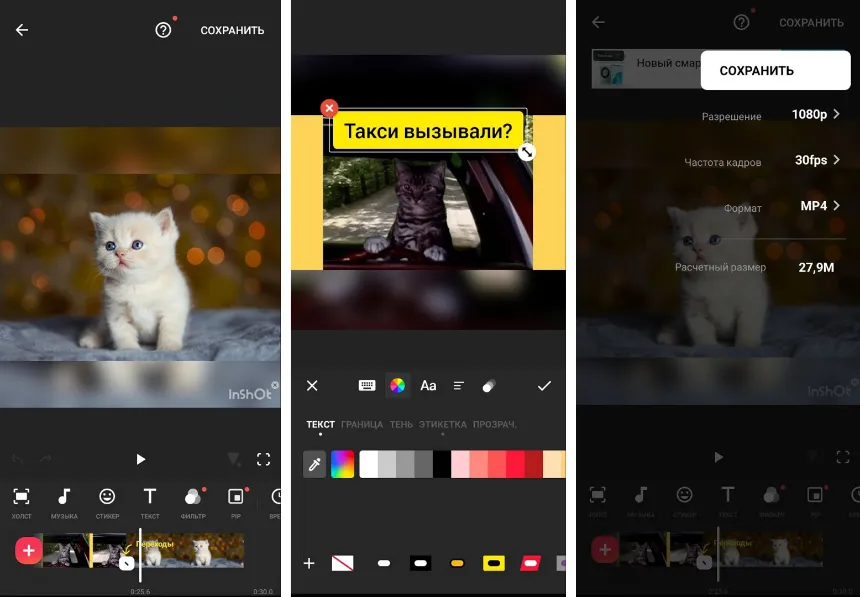Undo the last edit in left screen
The image size is (860, 597).
coord(17,459)
